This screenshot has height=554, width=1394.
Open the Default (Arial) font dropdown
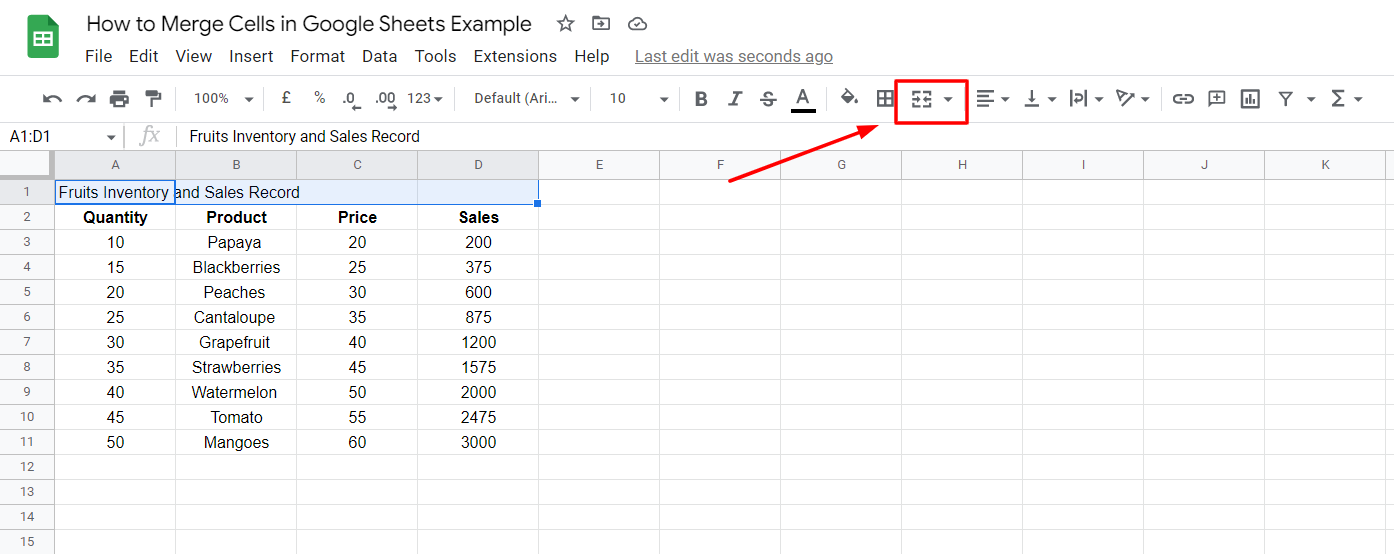pos(526,99)
